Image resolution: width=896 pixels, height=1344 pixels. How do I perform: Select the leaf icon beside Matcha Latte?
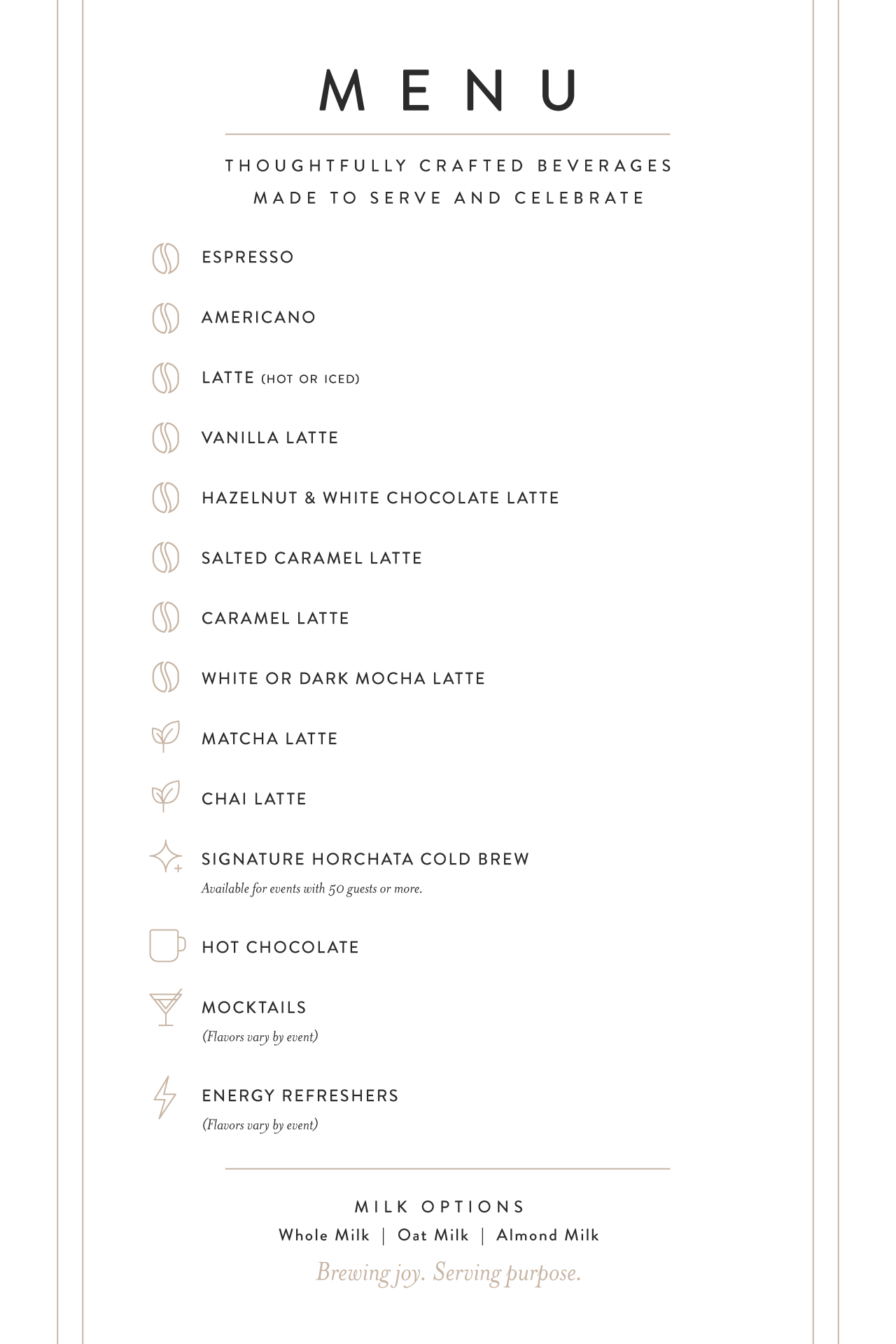(166, 736)
